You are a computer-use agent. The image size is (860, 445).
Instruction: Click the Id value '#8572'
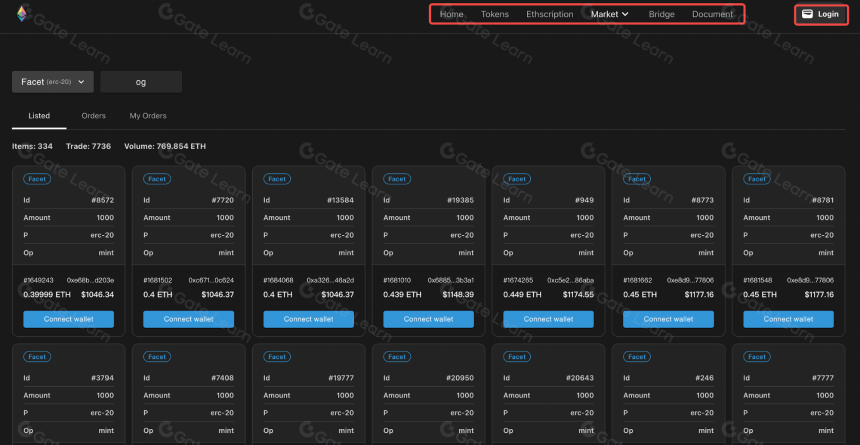pyautogui.click(x=102, y=200)
